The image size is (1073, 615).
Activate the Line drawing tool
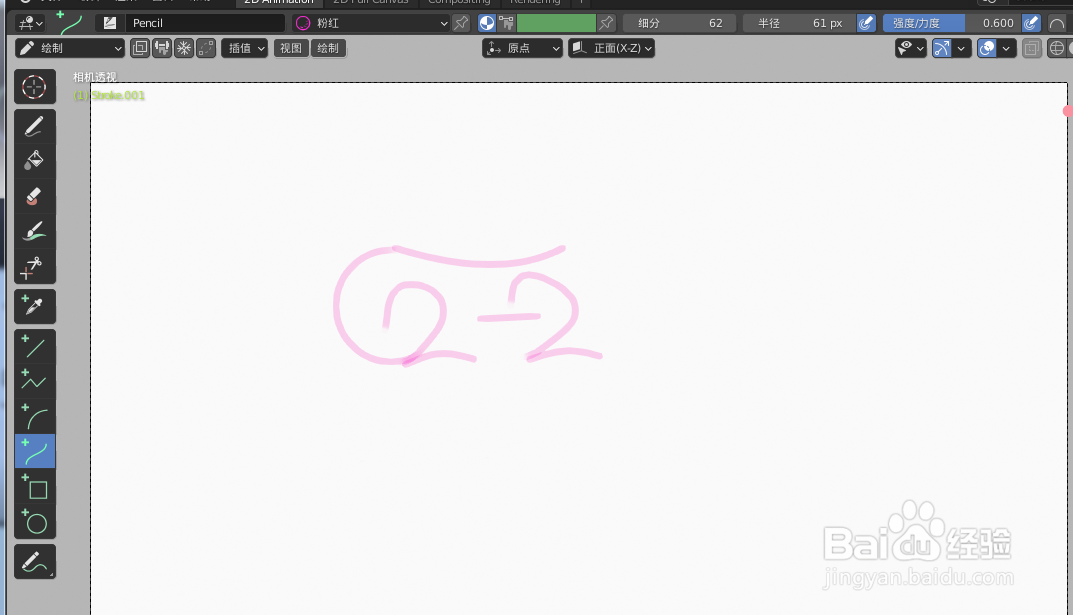point(34,346)
